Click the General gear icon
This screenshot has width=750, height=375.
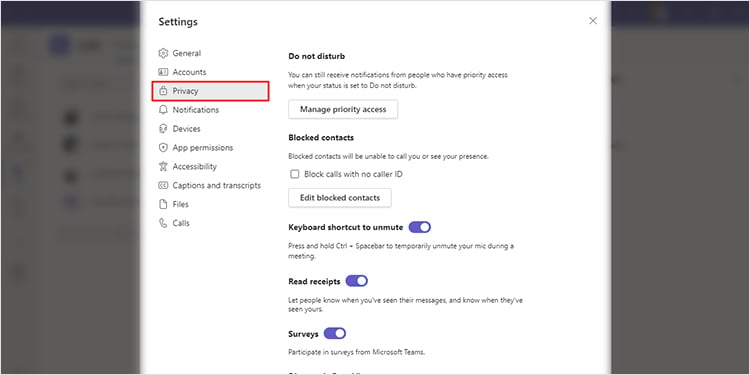click(163, 53)
